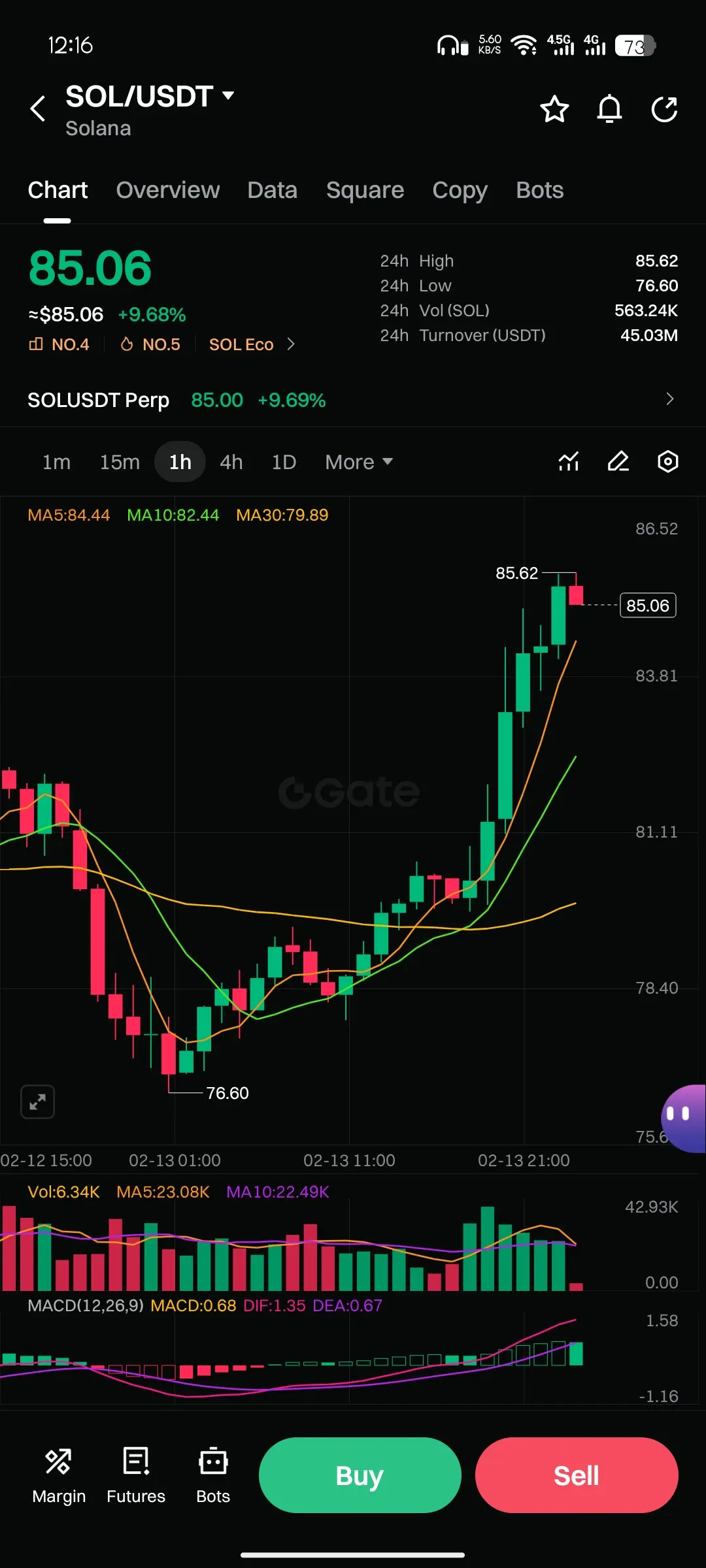Open Futures trading shortcut
This screenshot has width=706, height=1568.
[136, 1477]
